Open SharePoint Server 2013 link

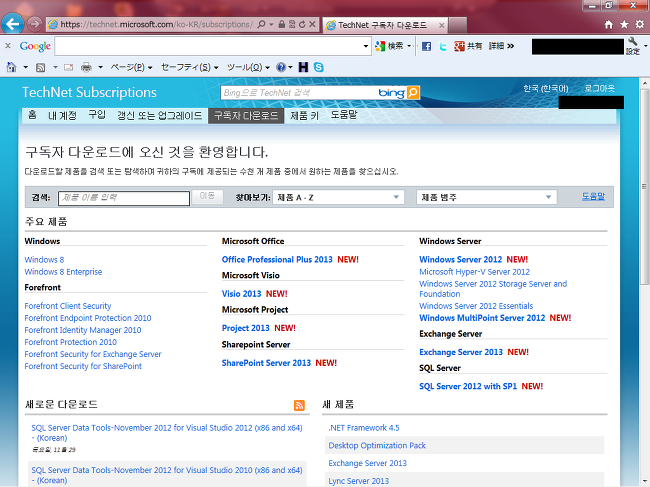266,363
